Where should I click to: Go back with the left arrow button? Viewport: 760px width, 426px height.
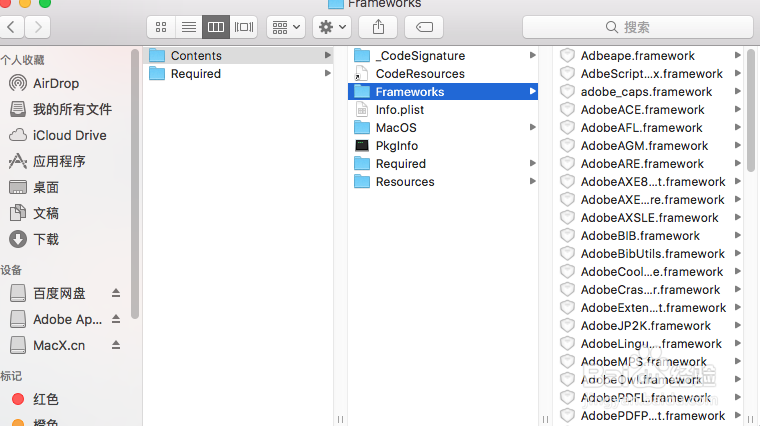coord(12,27)
